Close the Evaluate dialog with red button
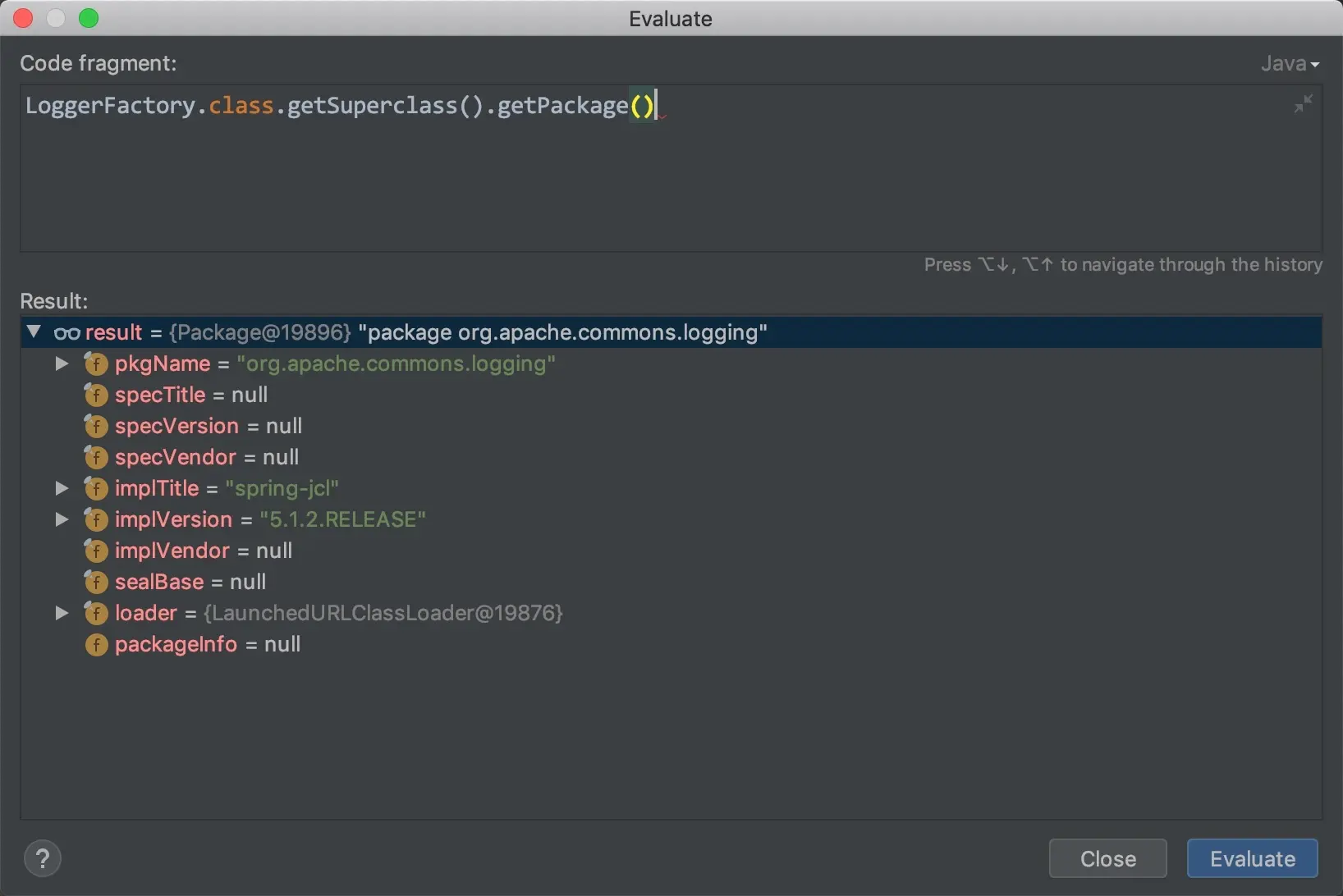 (23, 18)
